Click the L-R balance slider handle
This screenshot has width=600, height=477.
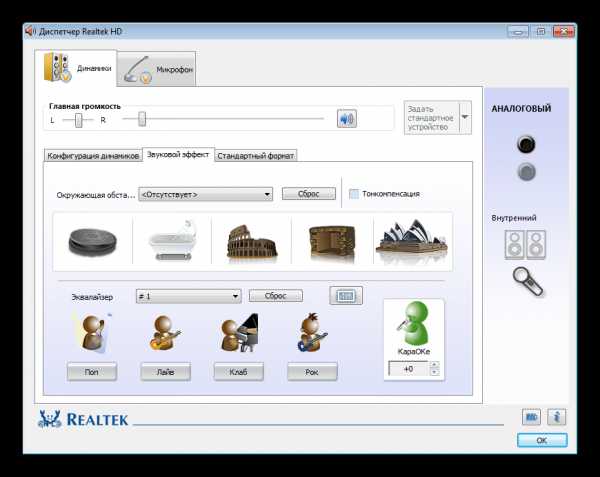coord(78,120)
